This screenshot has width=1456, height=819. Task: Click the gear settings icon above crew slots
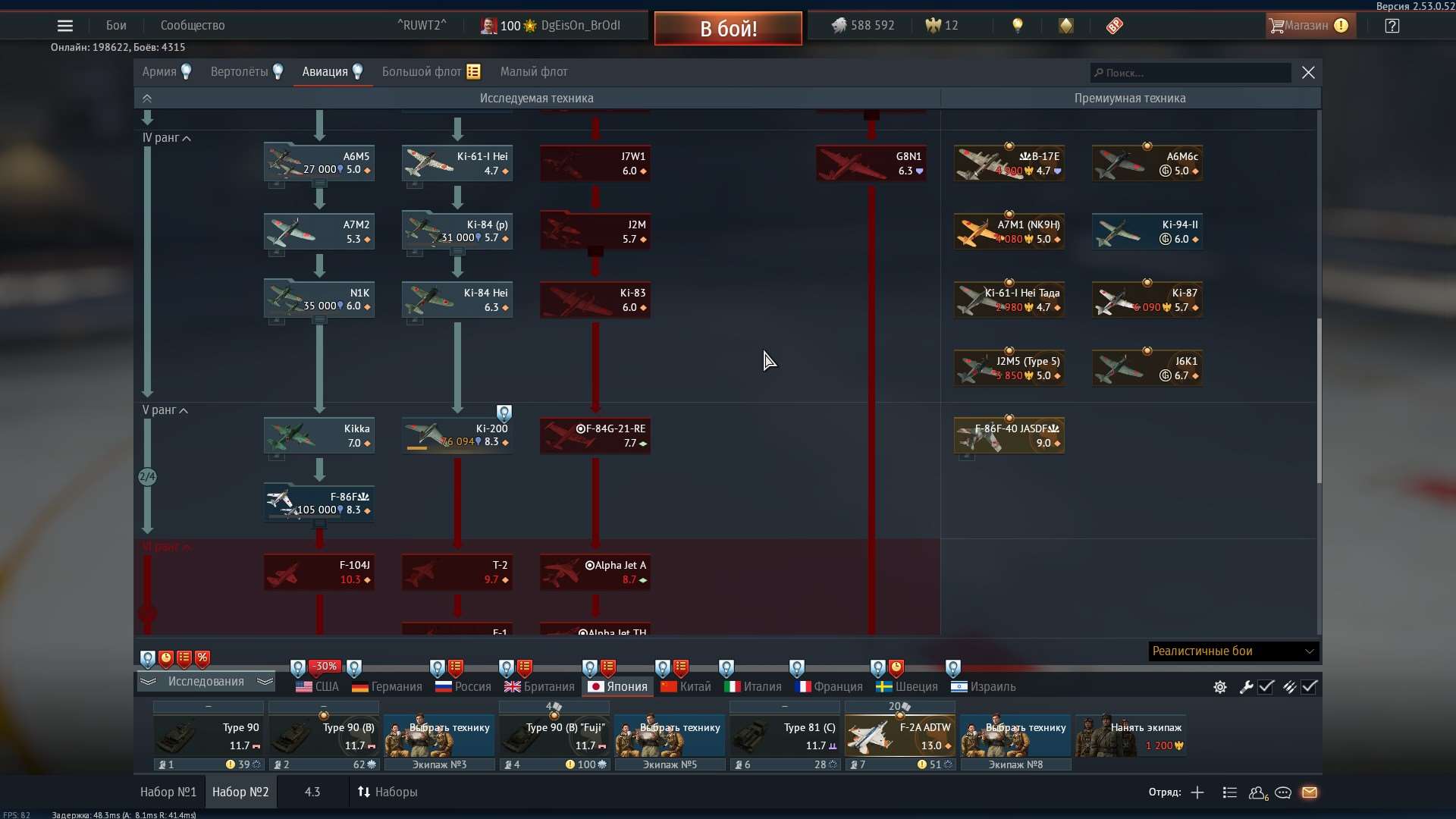point(1219,687)
